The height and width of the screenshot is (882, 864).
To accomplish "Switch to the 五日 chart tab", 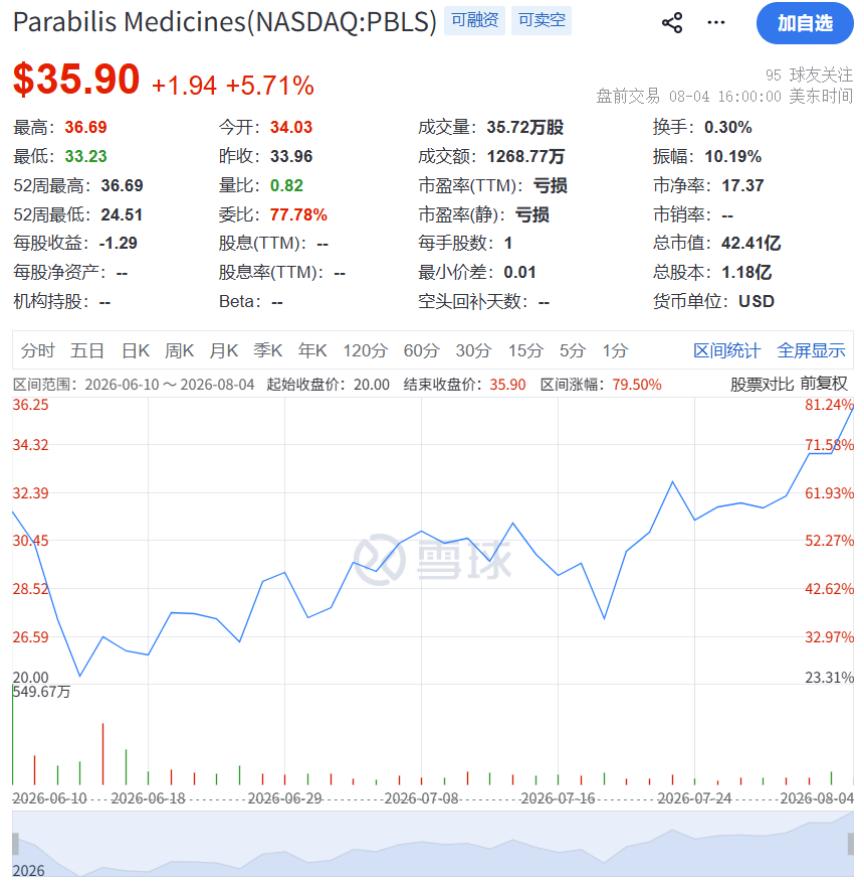I will pyautogui.click(x=87, y=350).
